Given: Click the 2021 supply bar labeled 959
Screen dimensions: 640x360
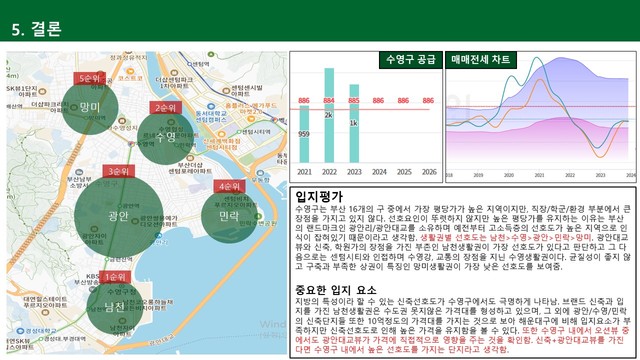Looking at the screenshot, I should tap(304, 134).
